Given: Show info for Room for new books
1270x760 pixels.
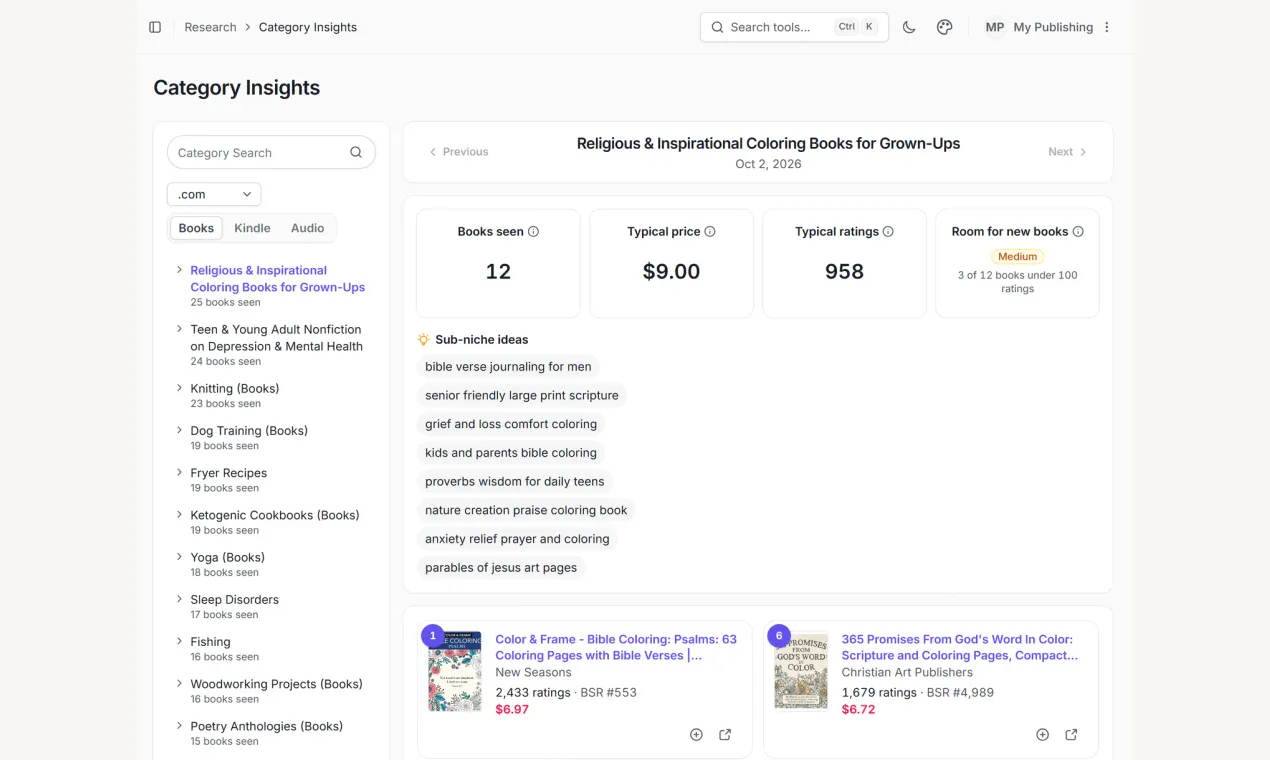Looking at the screenshot, I should (1078, 232).
